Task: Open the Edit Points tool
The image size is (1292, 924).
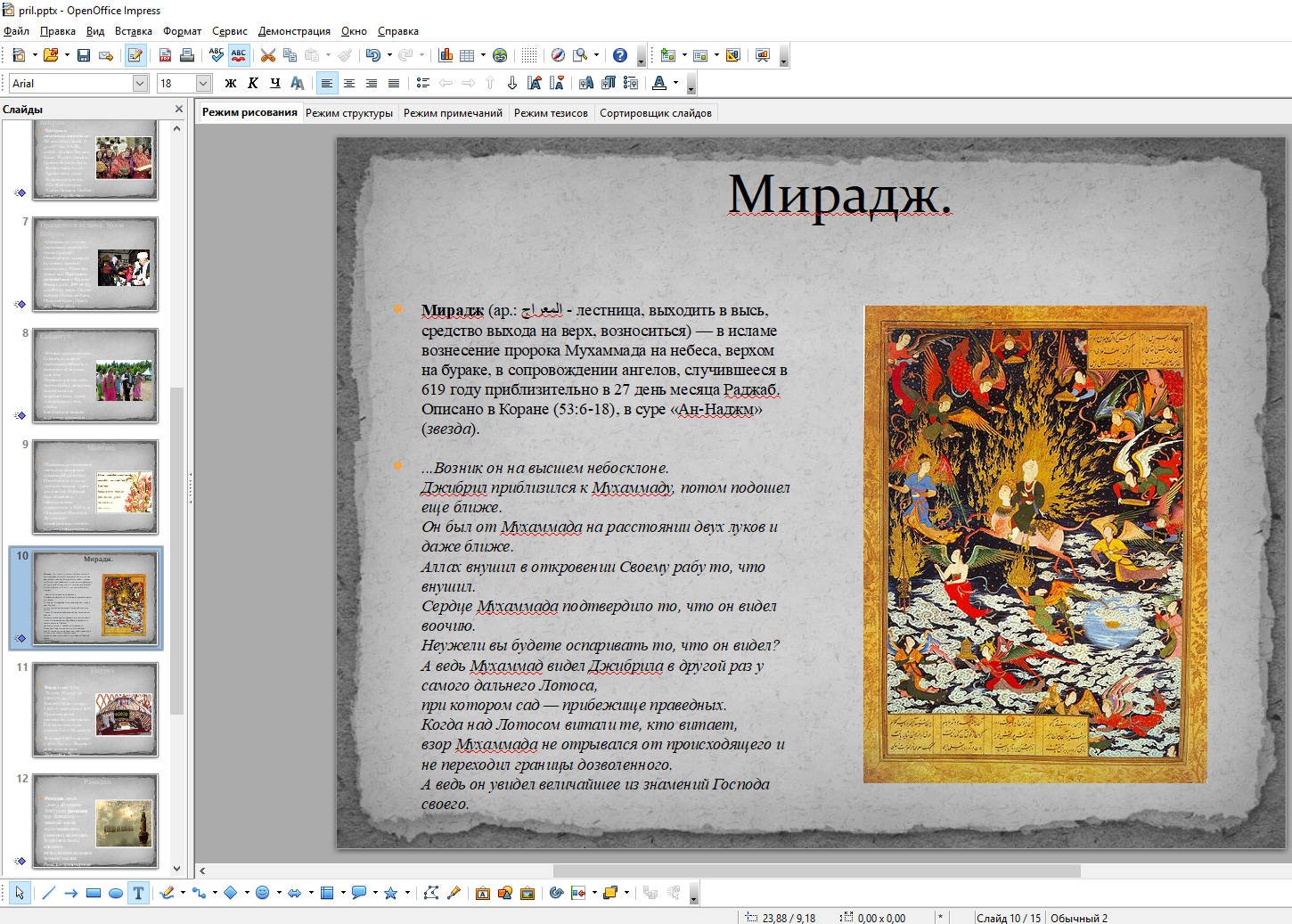Action: click(431, 893)
